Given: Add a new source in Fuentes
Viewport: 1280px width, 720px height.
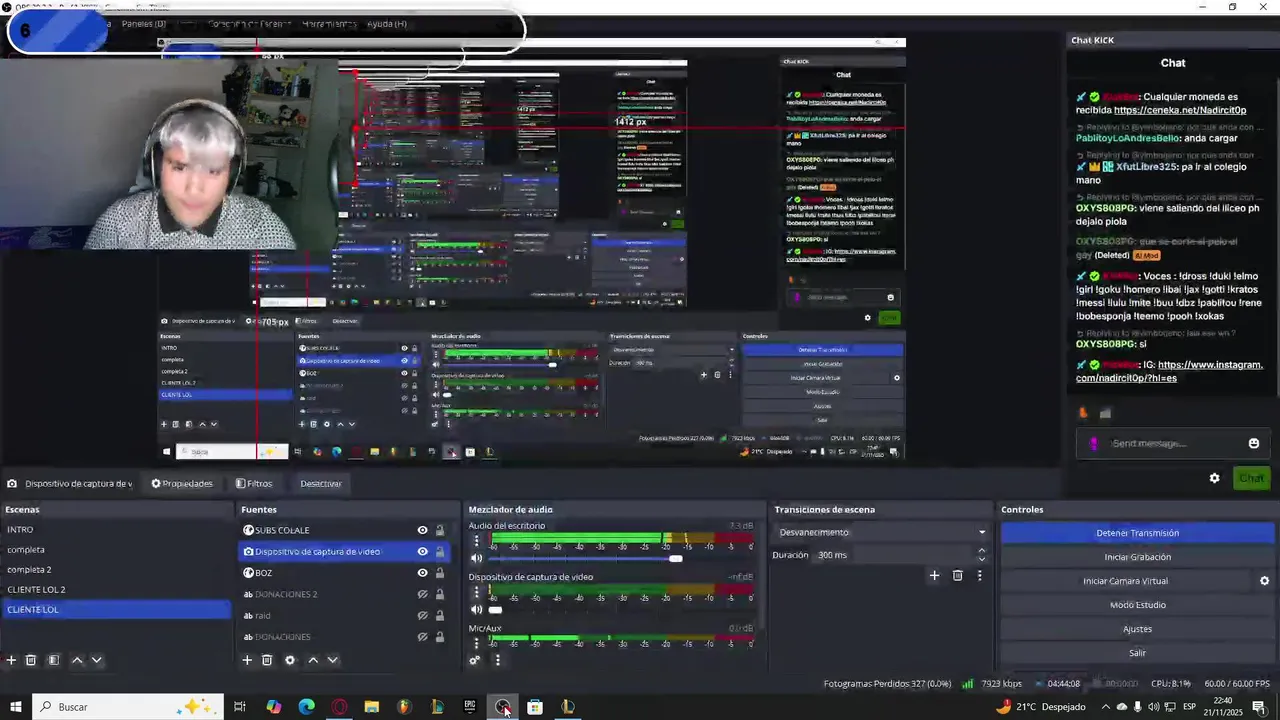Looking at the screenshot, I should coord(247,660).
